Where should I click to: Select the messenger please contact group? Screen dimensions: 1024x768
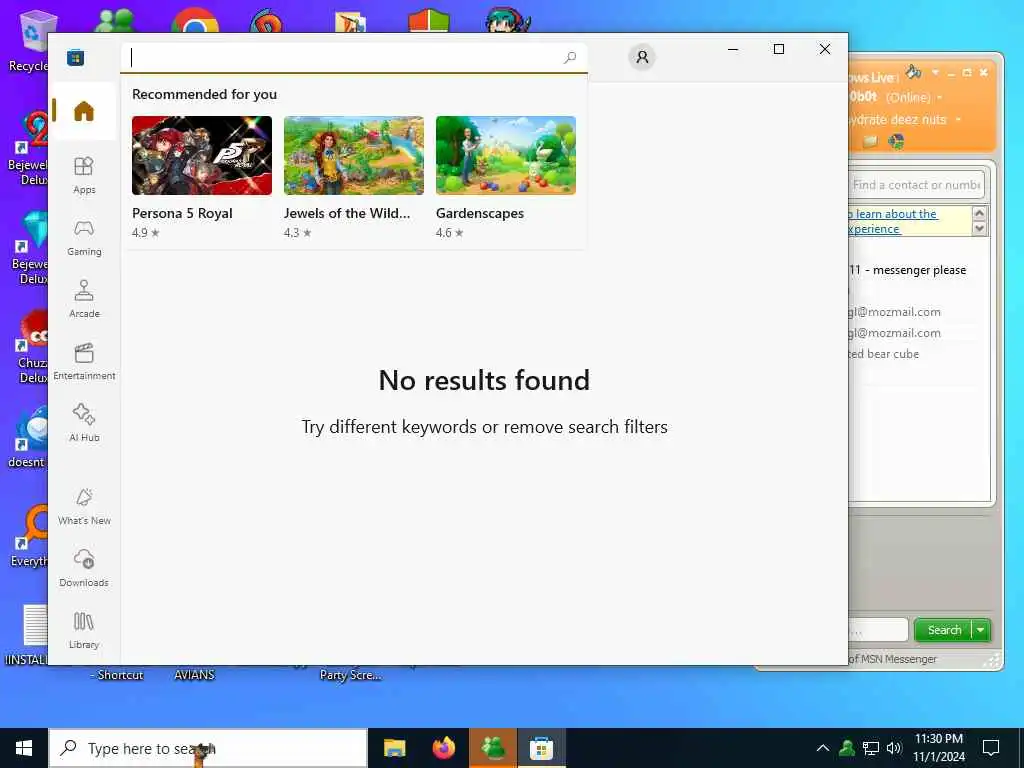pyautogui.click(x=908, y=270)
